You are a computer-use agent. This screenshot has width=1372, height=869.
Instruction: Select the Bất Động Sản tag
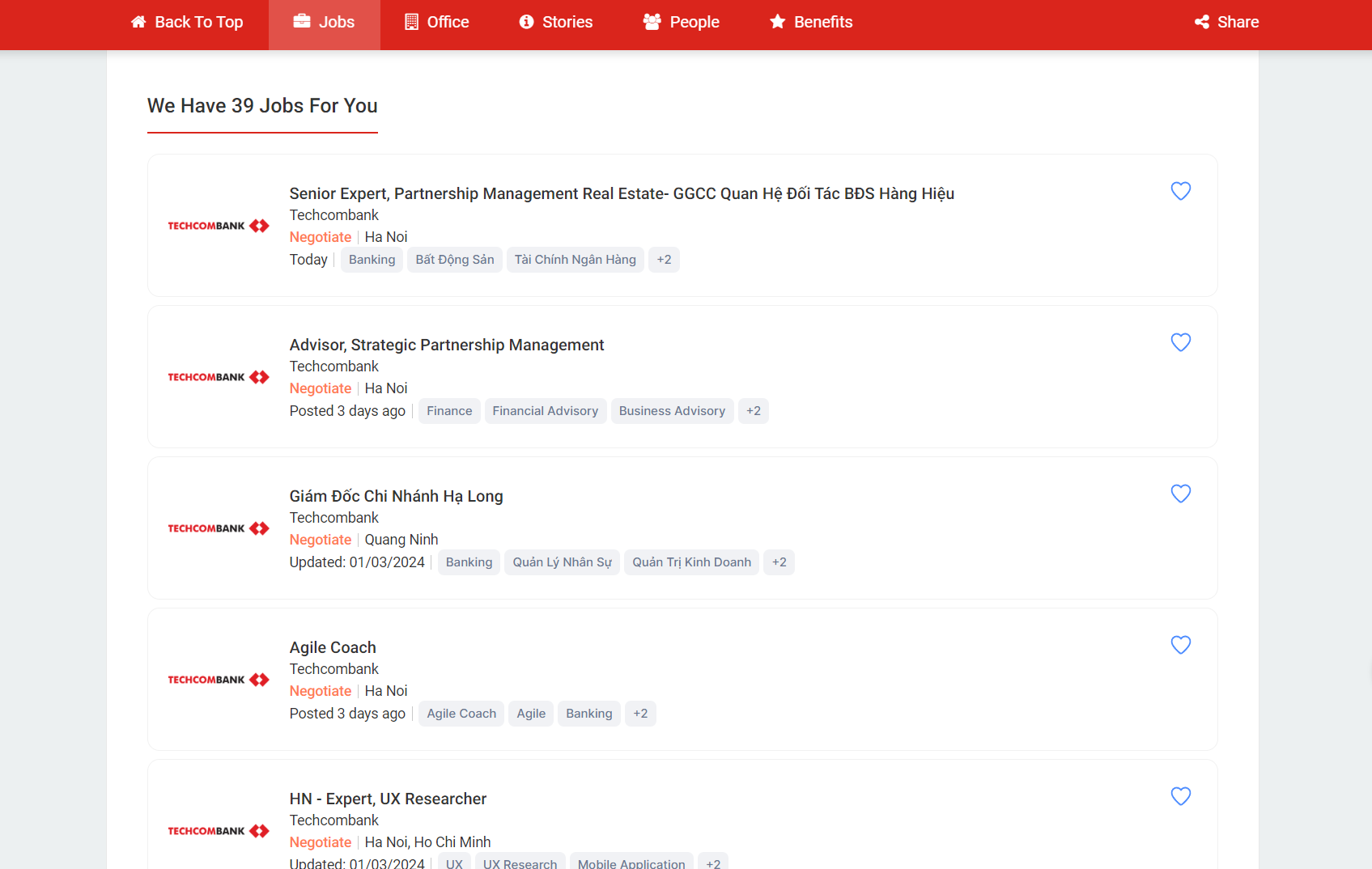455,260
